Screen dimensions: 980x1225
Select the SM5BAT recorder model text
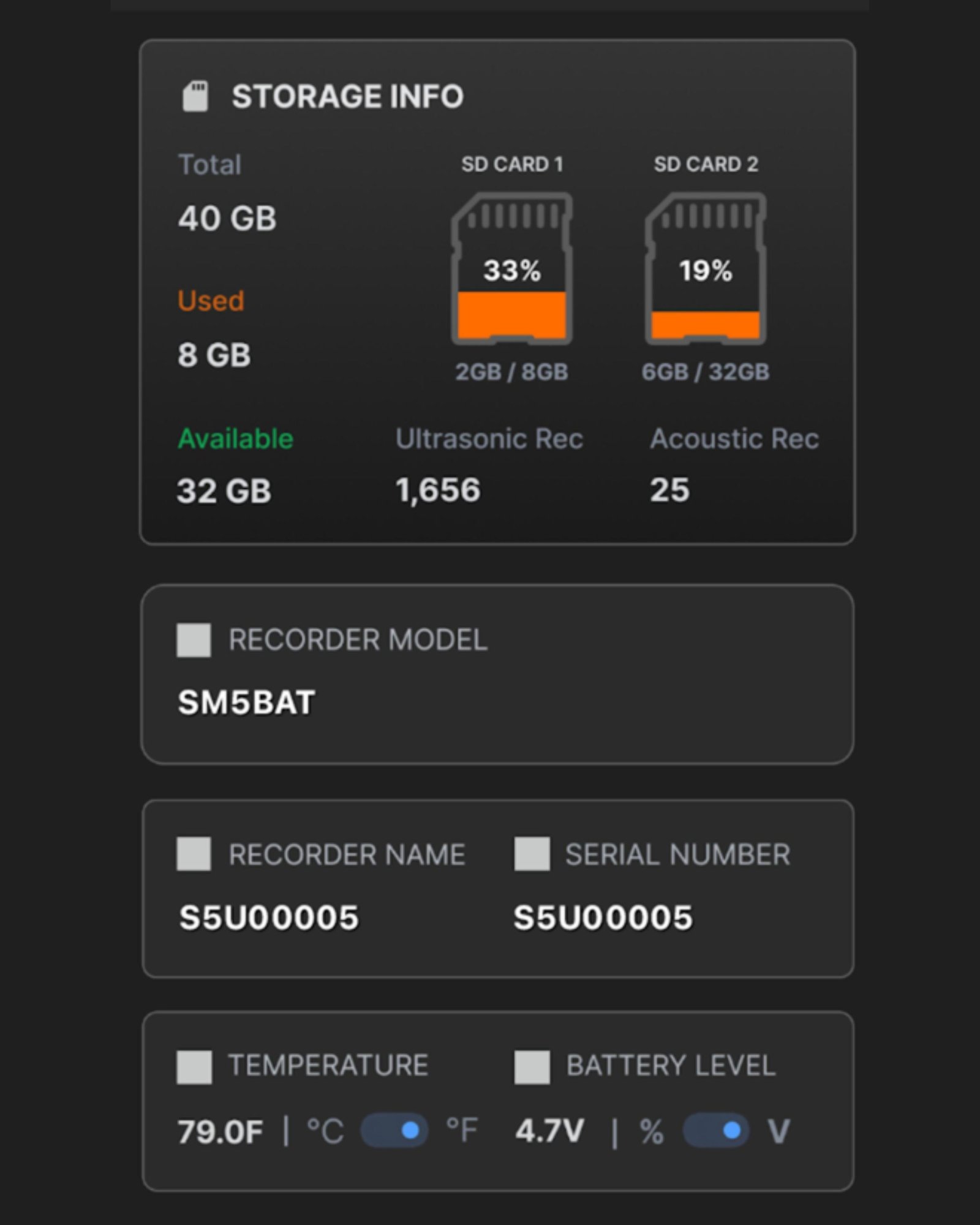246,703
